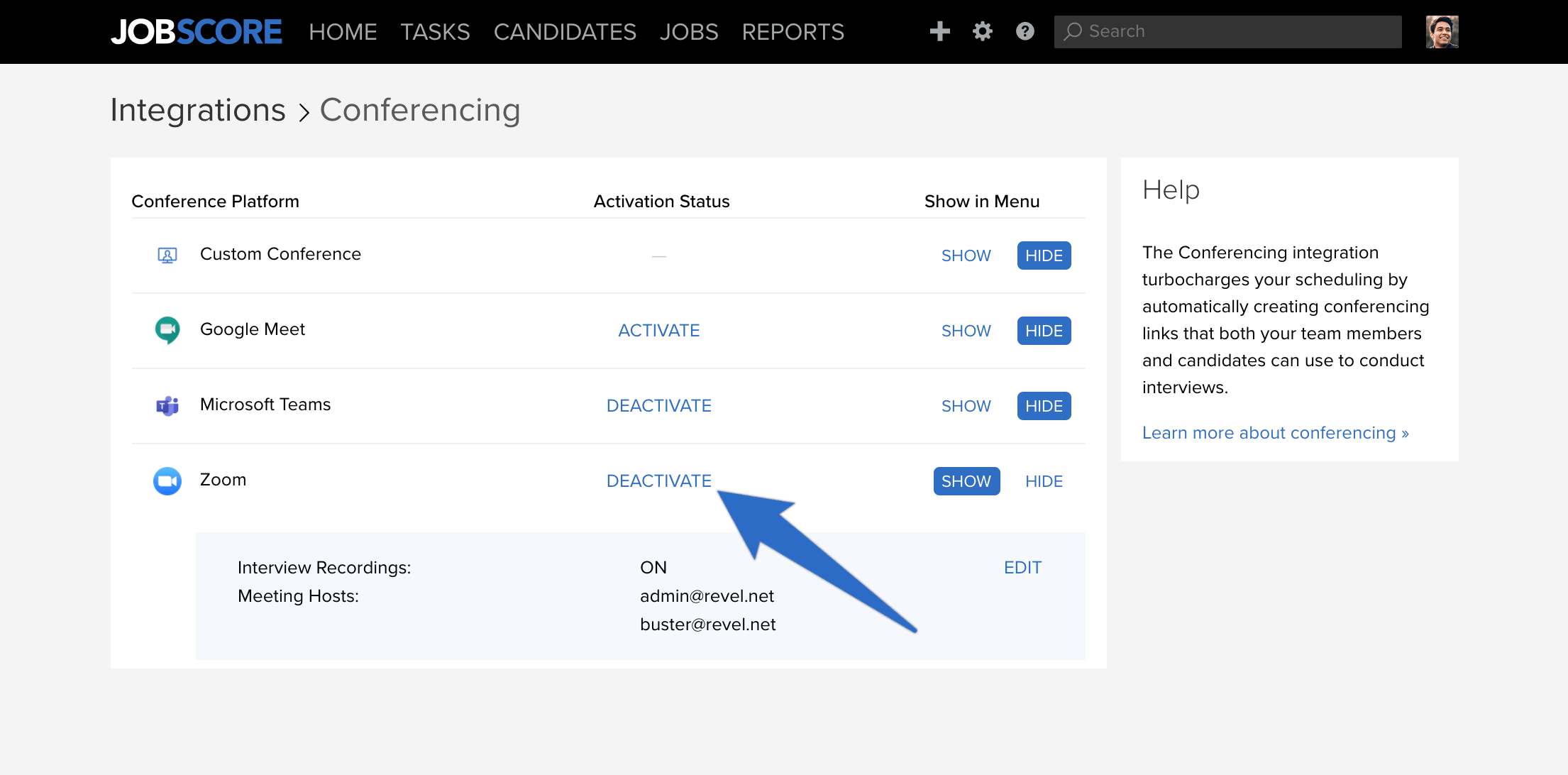Screen dimensions: 1568x775
Task: Set Google Meet to Hide
Action: [1044, 331]
